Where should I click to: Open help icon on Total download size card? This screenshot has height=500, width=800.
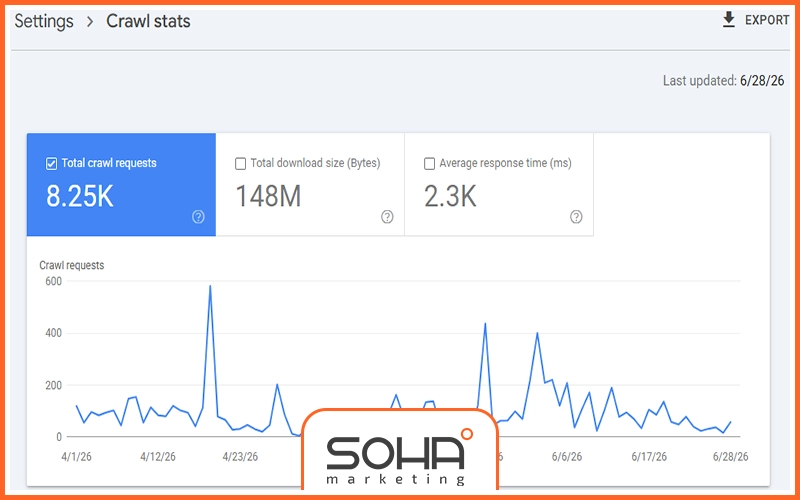tap(387, 217)
